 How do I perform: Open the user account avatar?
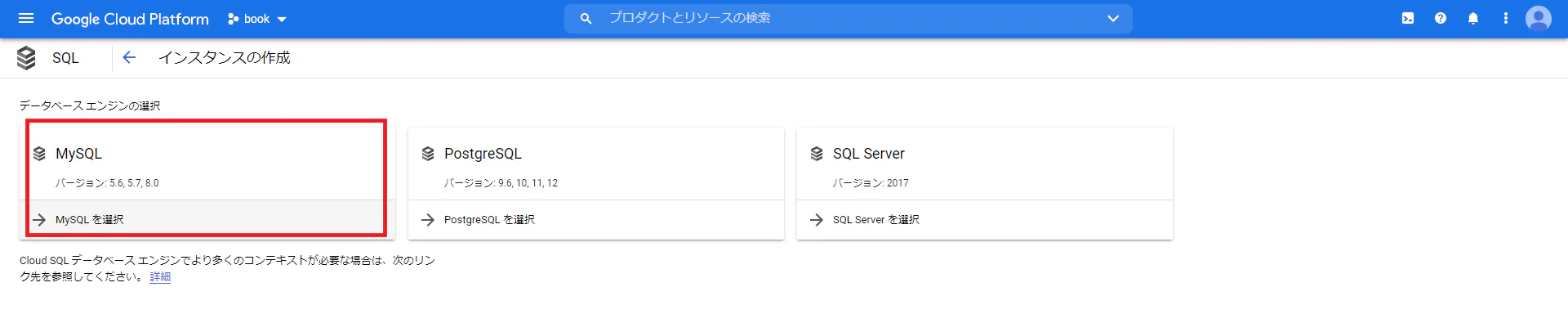(1539, 18)
